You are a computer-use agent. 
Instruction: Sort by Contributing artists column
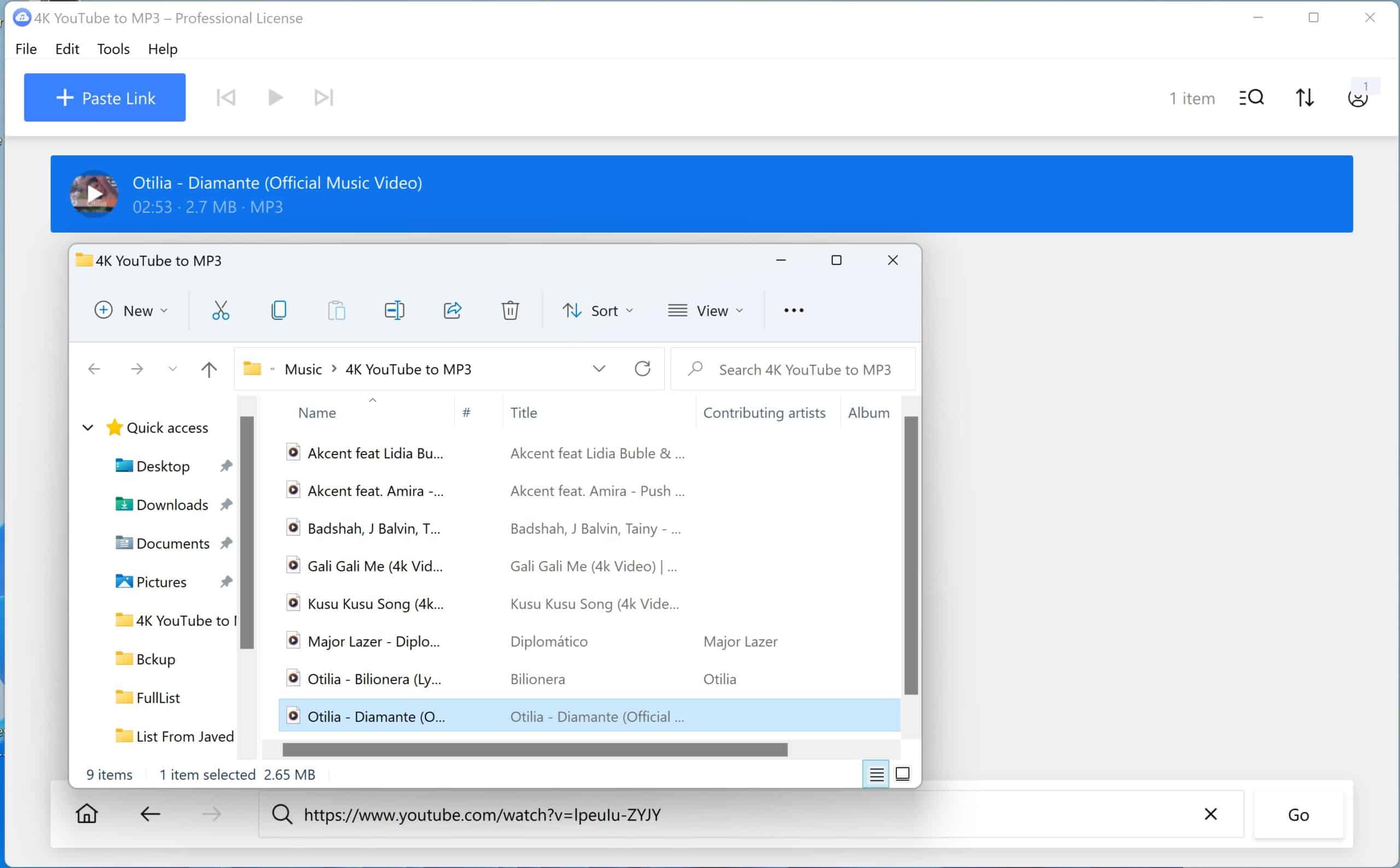pos(764,413)
